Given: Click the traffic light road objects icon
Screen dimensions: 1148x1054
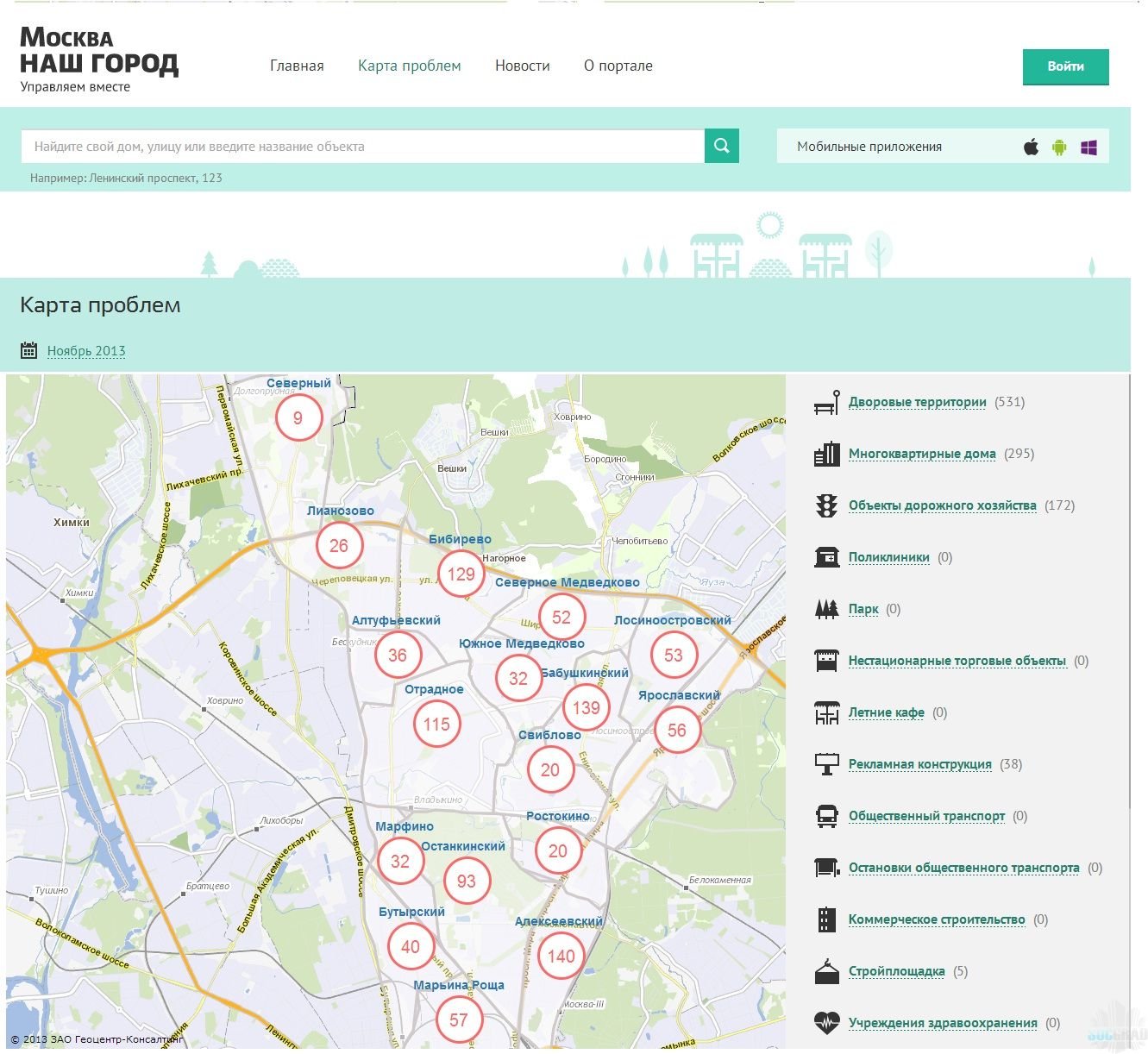Looking at the screenshot, I should click(x=826, y=505).
